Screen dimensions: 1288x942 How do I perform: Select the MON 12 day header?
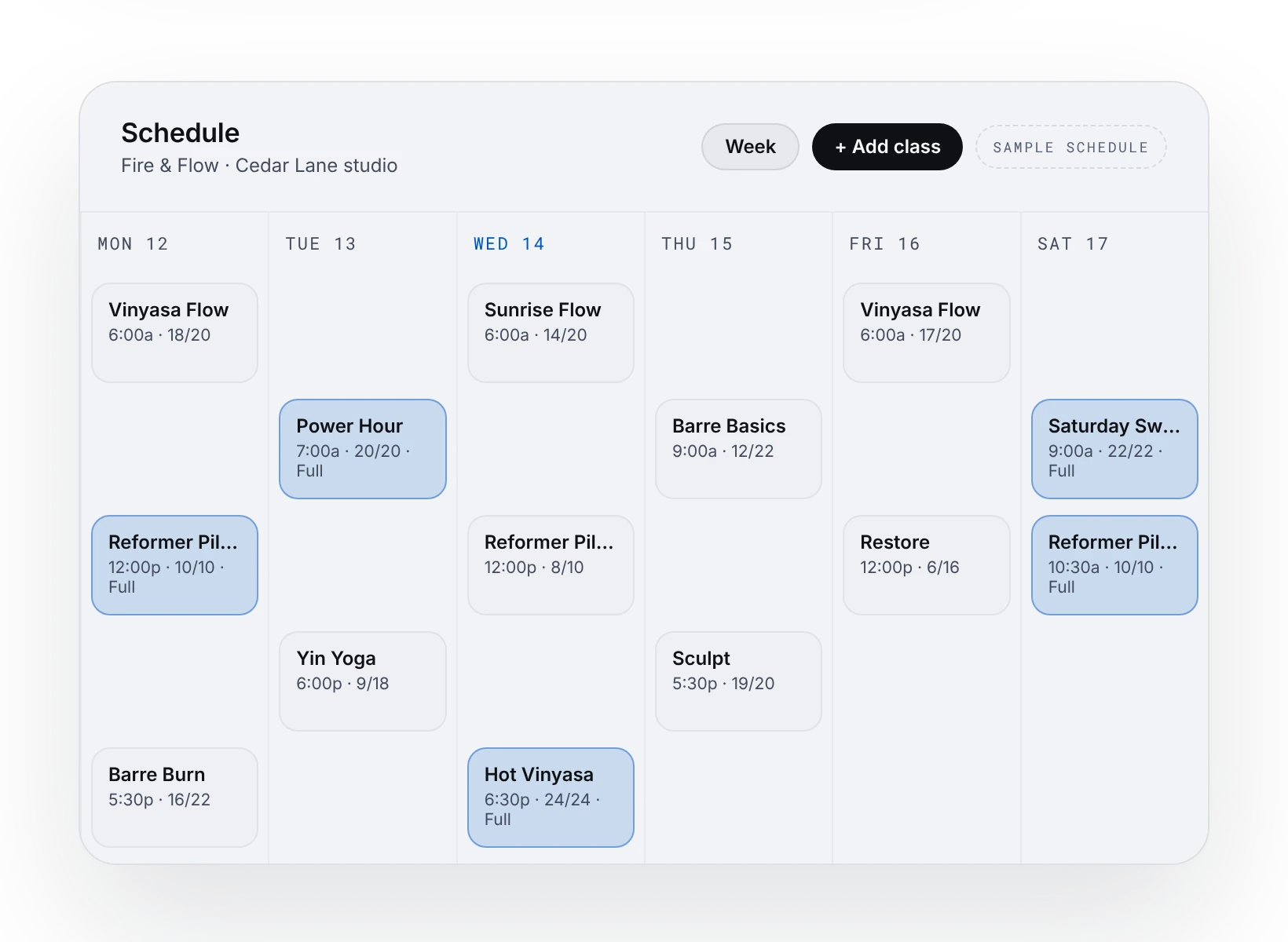(133, 244)
